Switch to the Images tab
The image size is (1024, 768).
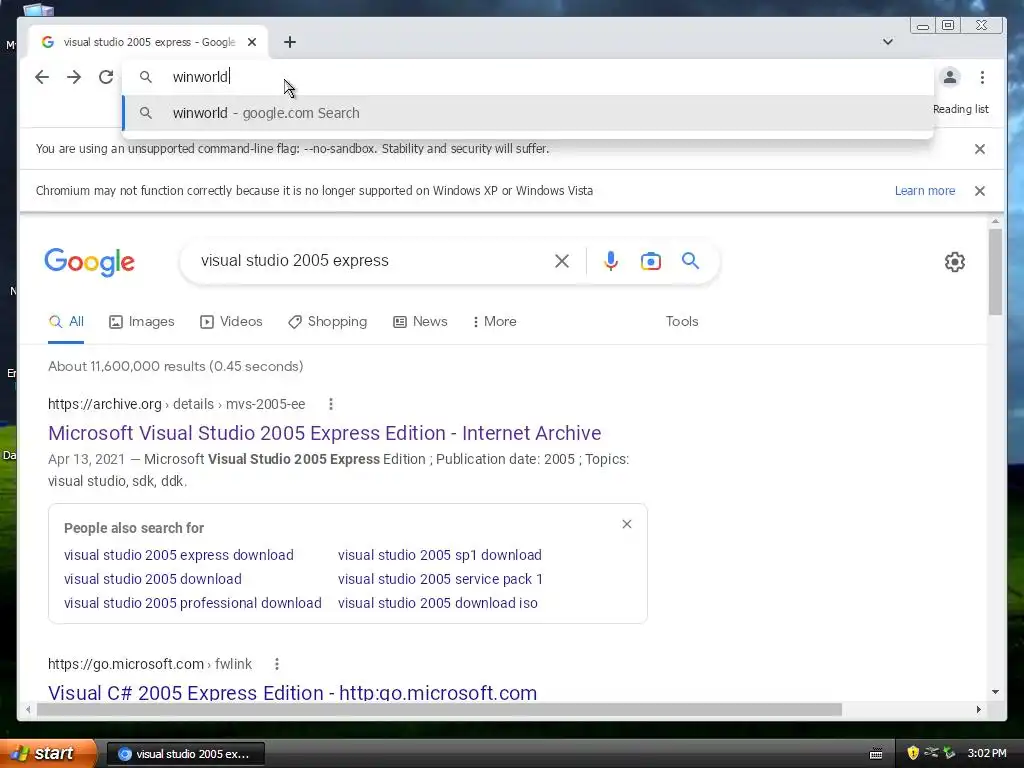[142, 321]
